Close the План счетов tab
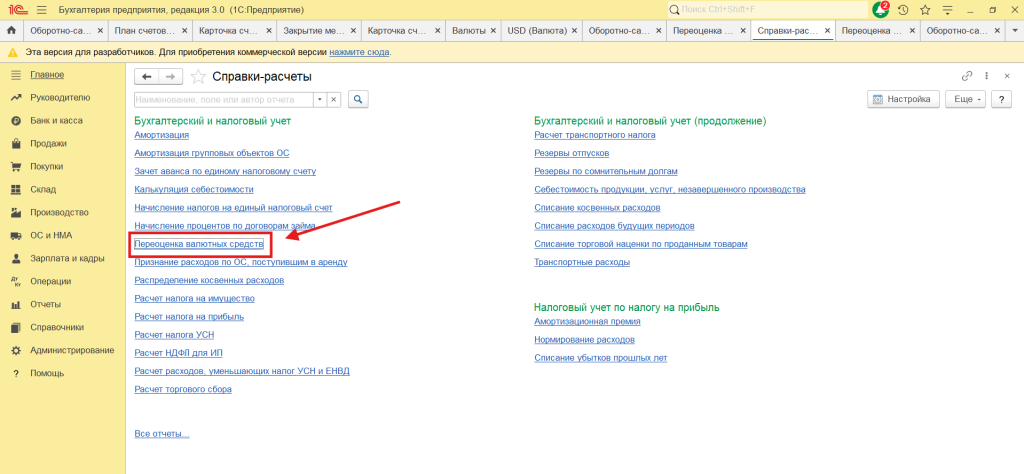1024x474 pixels. click(x=185, y=30)
